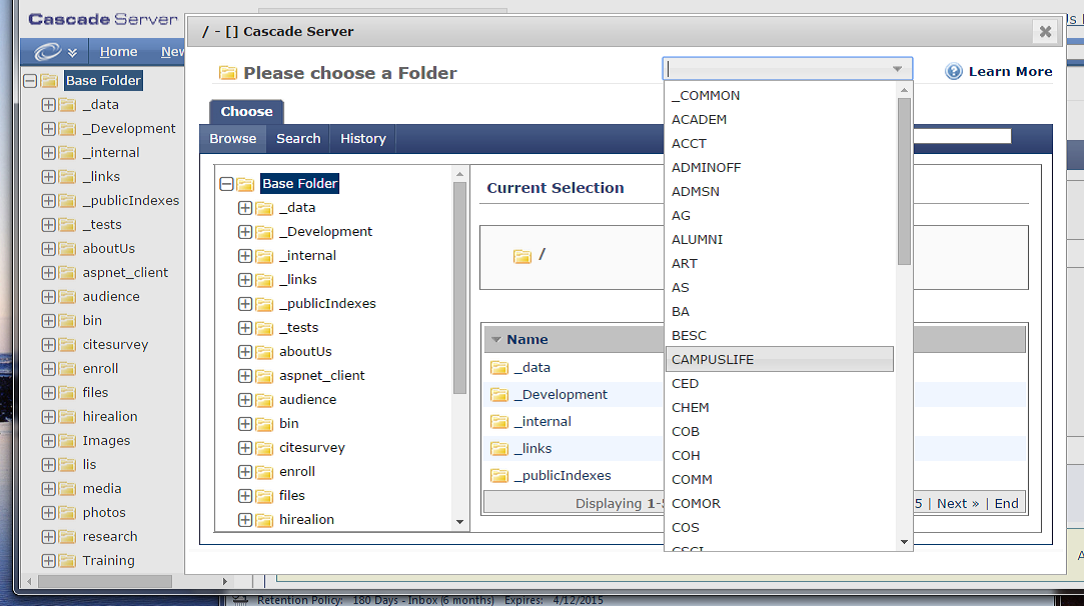Click the aboutUs folder icon in dialog tree
The height and width of the screenshot is (606, 1084).
point(264,352)
